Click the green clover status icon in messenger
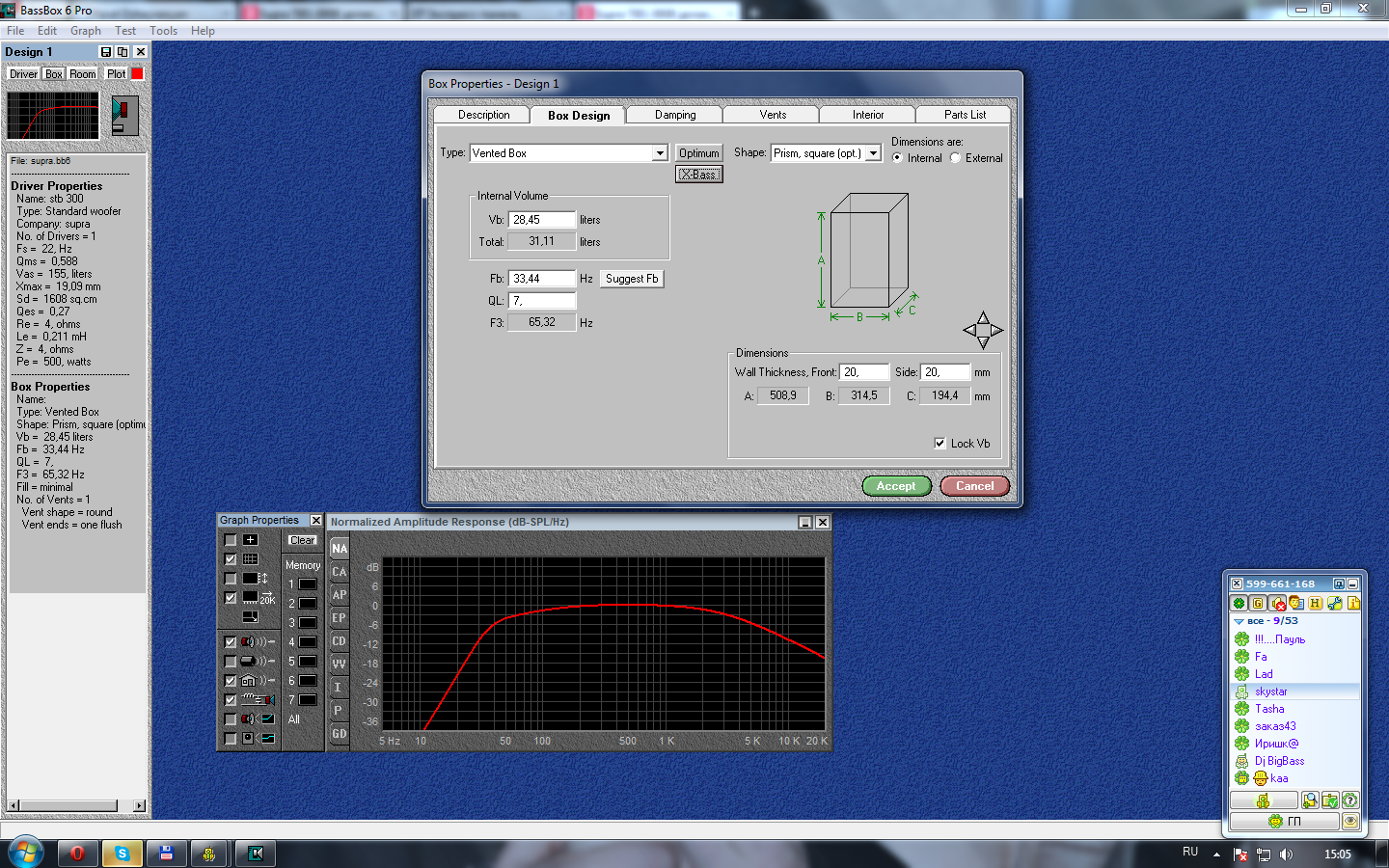Image resolution: width=1389 pixels, height=868 pixels. tap(1239, 604)
